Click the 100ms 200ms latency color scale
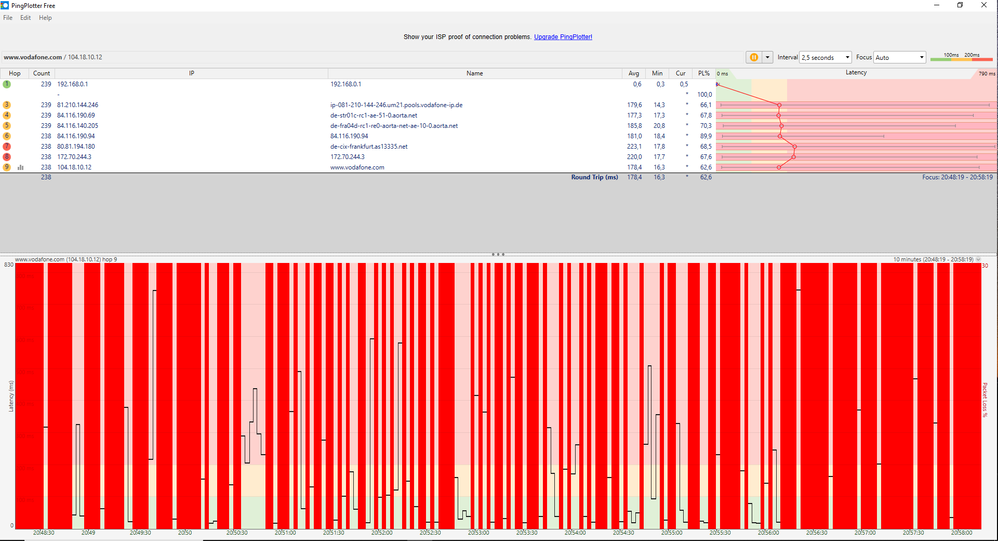Viewport: 998px width, 541px height. (x=962, y=57)
